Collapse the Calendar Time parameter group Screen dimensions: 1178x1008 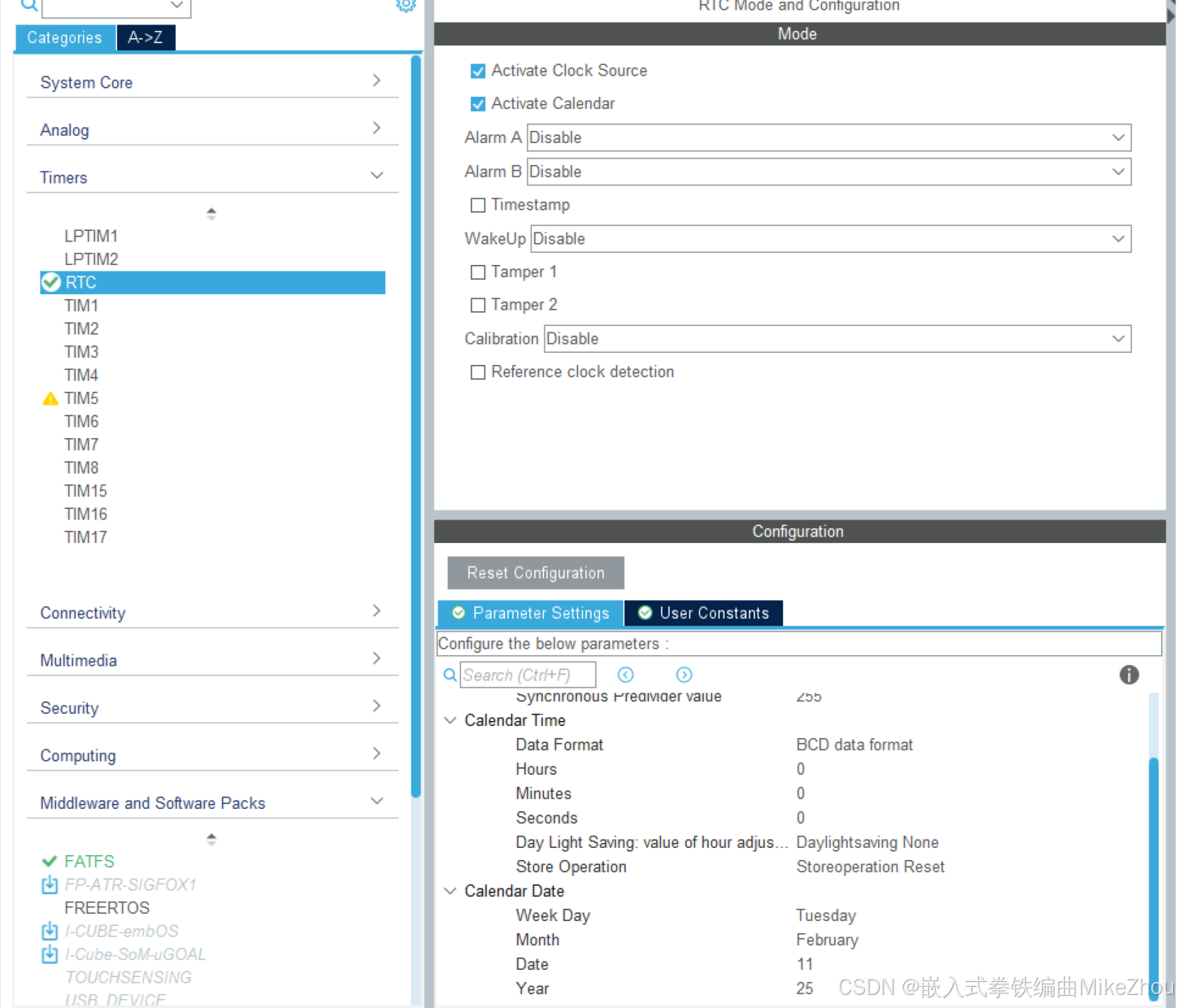pyautogui.click(x=450, y=720)
